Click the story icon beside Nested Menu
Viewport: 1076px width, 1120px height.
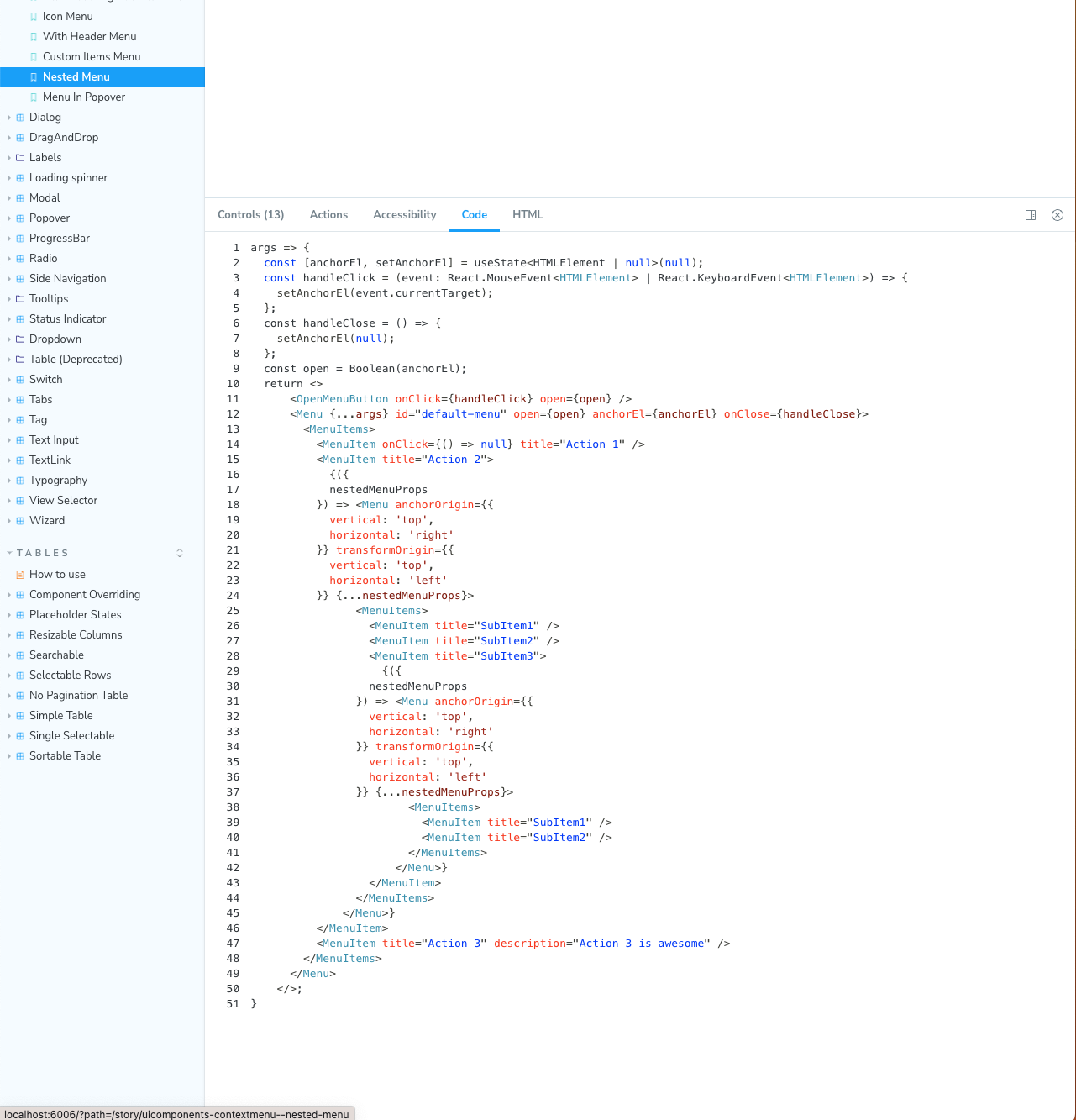coord(32,76)
